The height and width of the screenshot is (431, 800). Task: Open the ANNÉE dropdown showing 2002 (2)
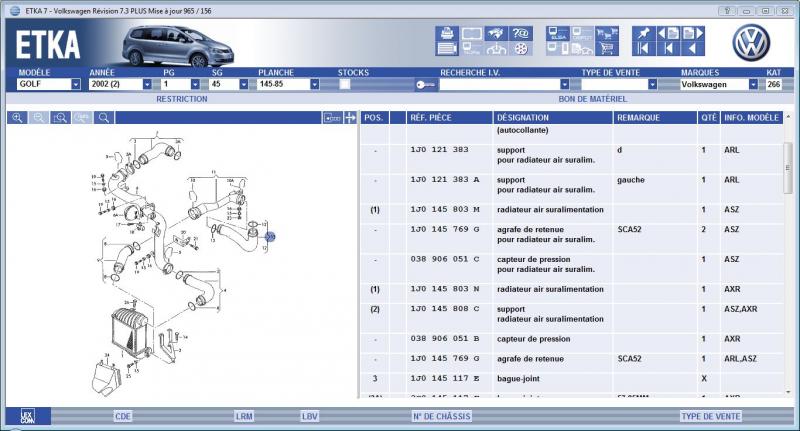[147, 84]
